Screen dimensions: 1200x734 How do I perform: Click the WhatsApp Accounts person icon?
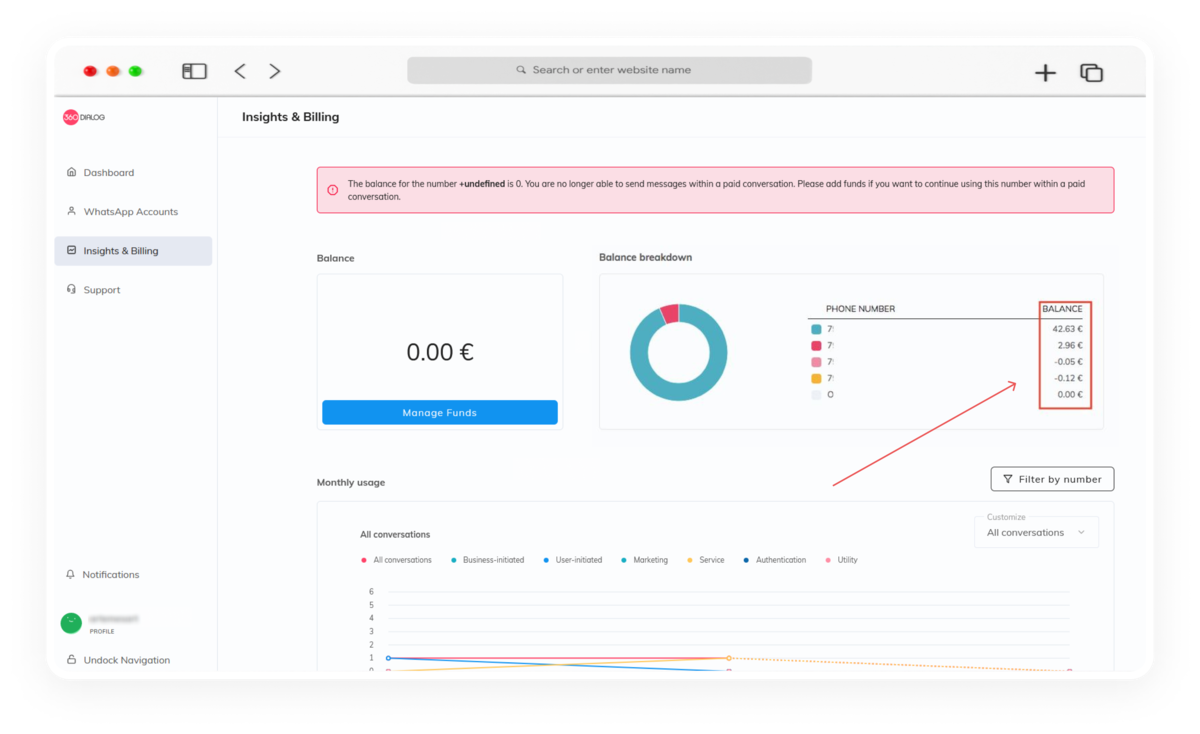(71, 211)
